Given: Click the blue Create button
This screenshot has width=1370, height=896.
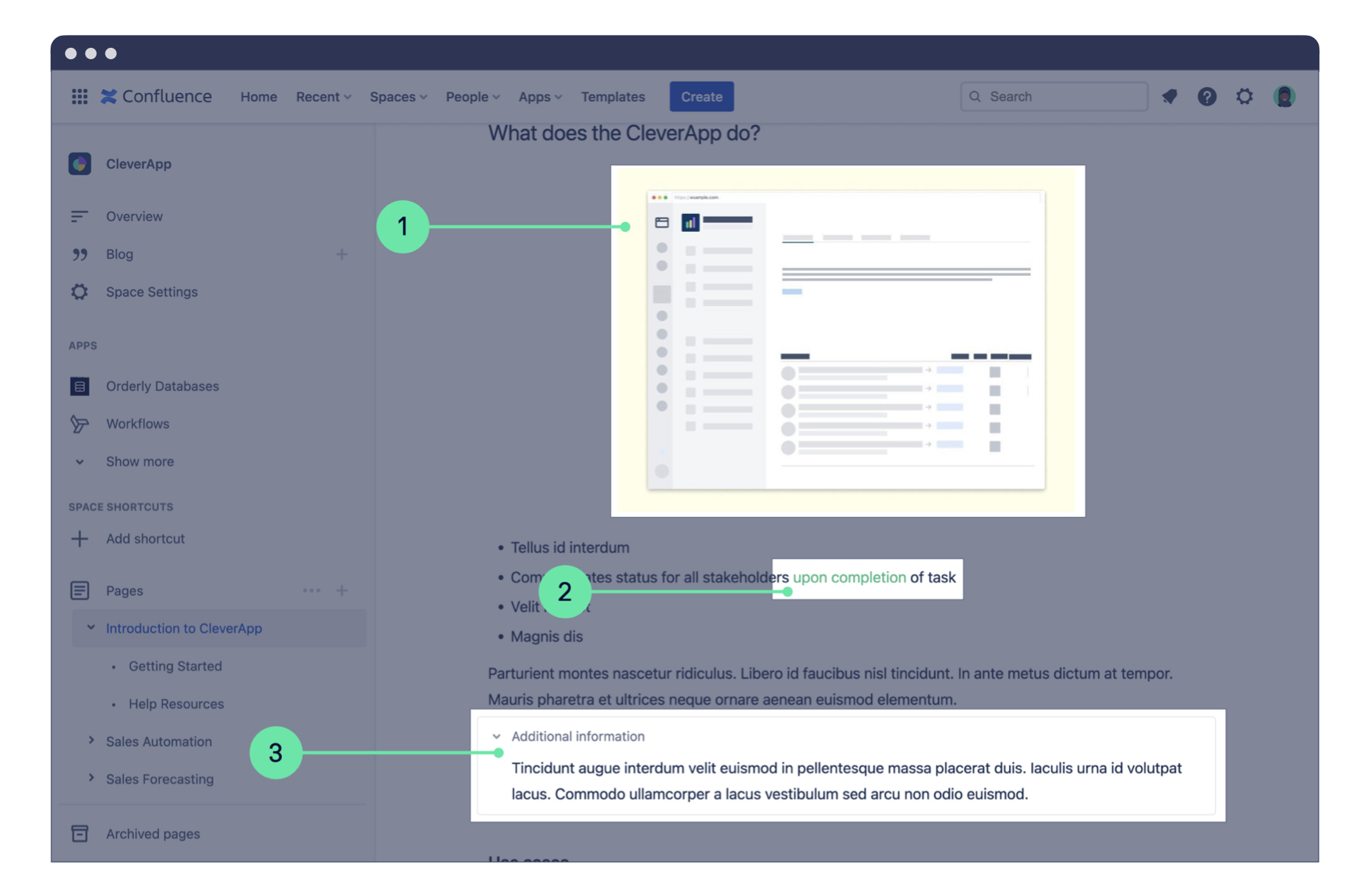Looking at the screenshot, I should click(x=701, y=96).
